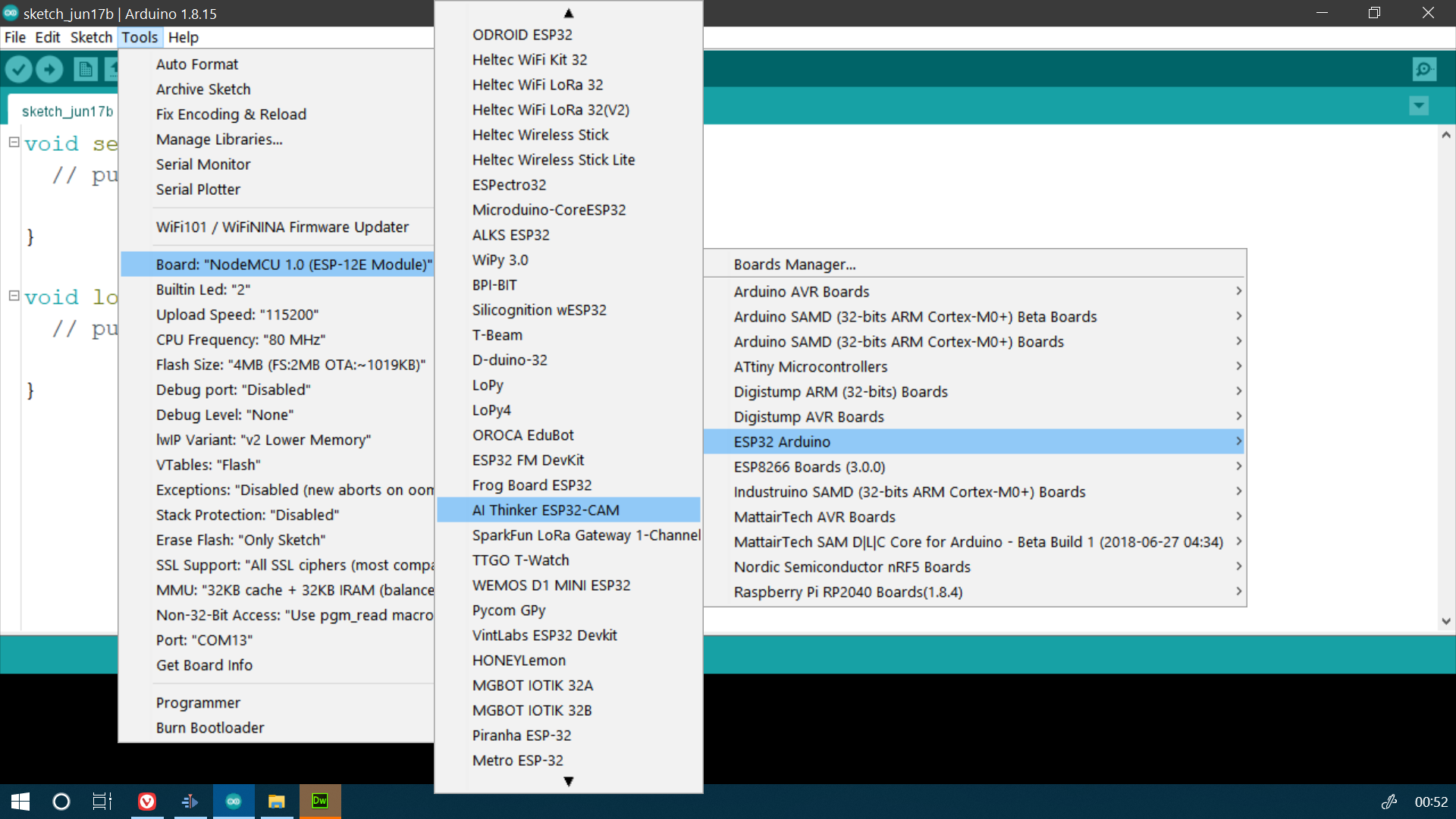Open File Explorer from the taskbar
The image size is (1456, 819).
pos(277,802)
